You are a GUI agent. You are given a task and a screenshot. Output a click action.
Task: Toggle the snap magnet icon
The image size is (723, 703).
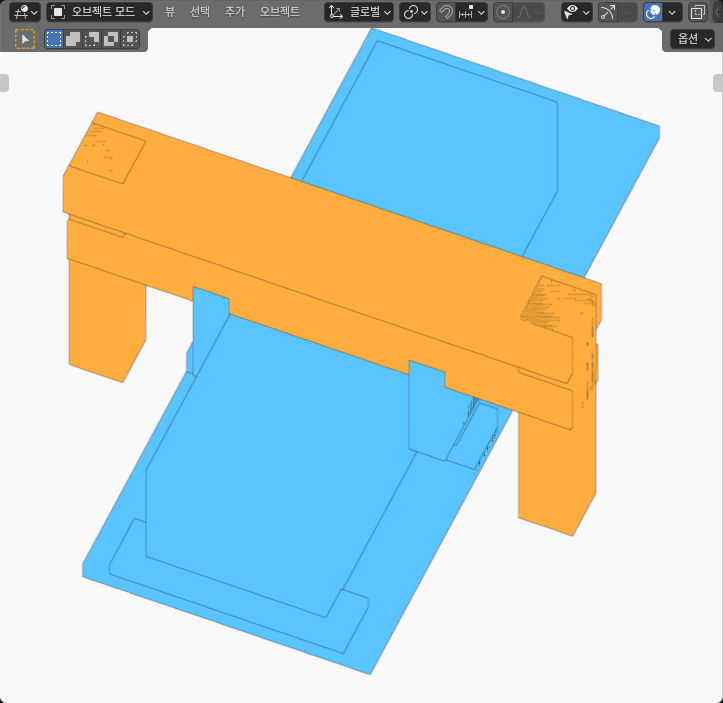click(445, 12)
